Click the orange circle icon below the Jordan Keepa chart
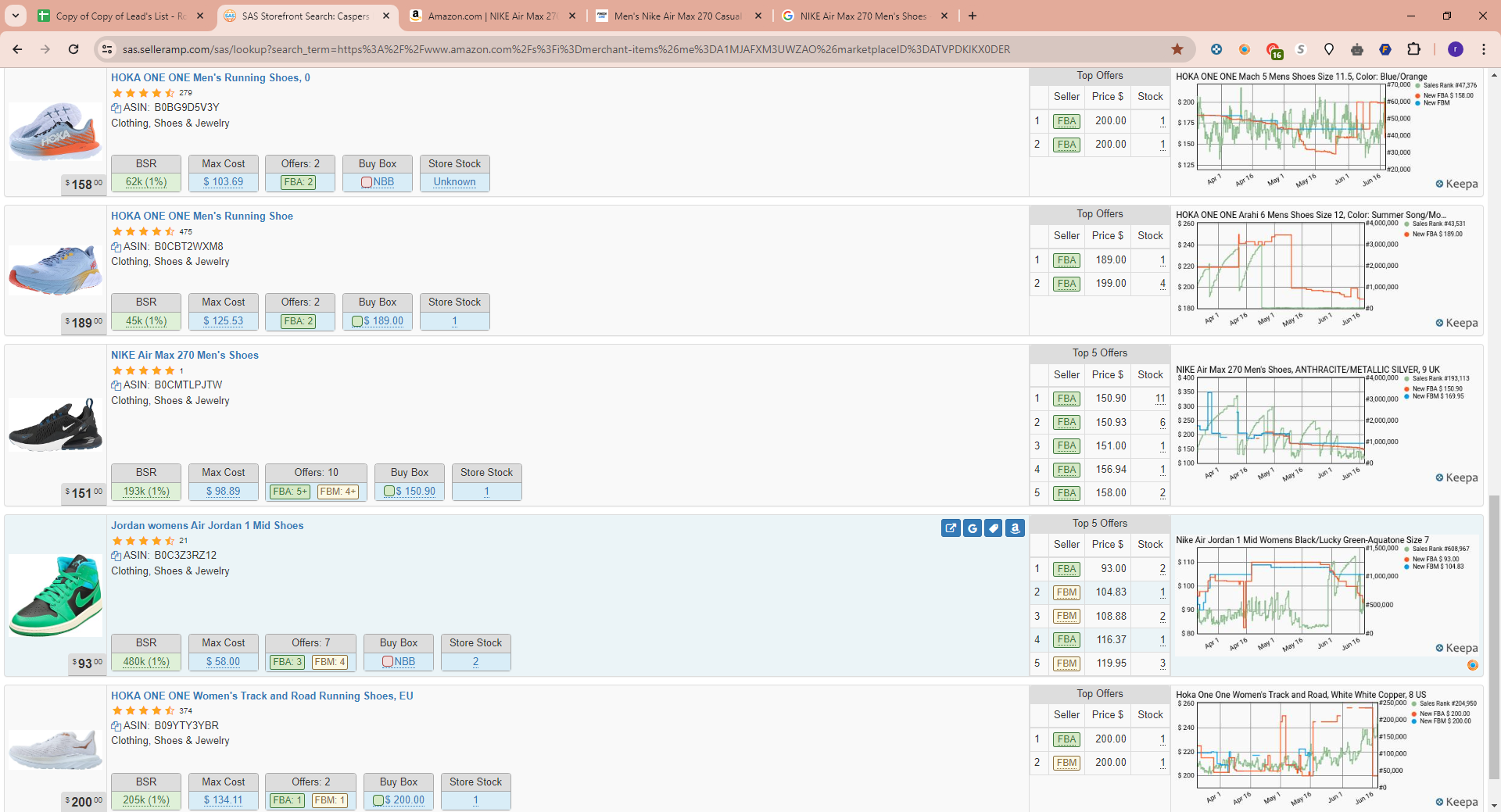This screenshot has width=1501, height=812. click(x=1473, y=665)
